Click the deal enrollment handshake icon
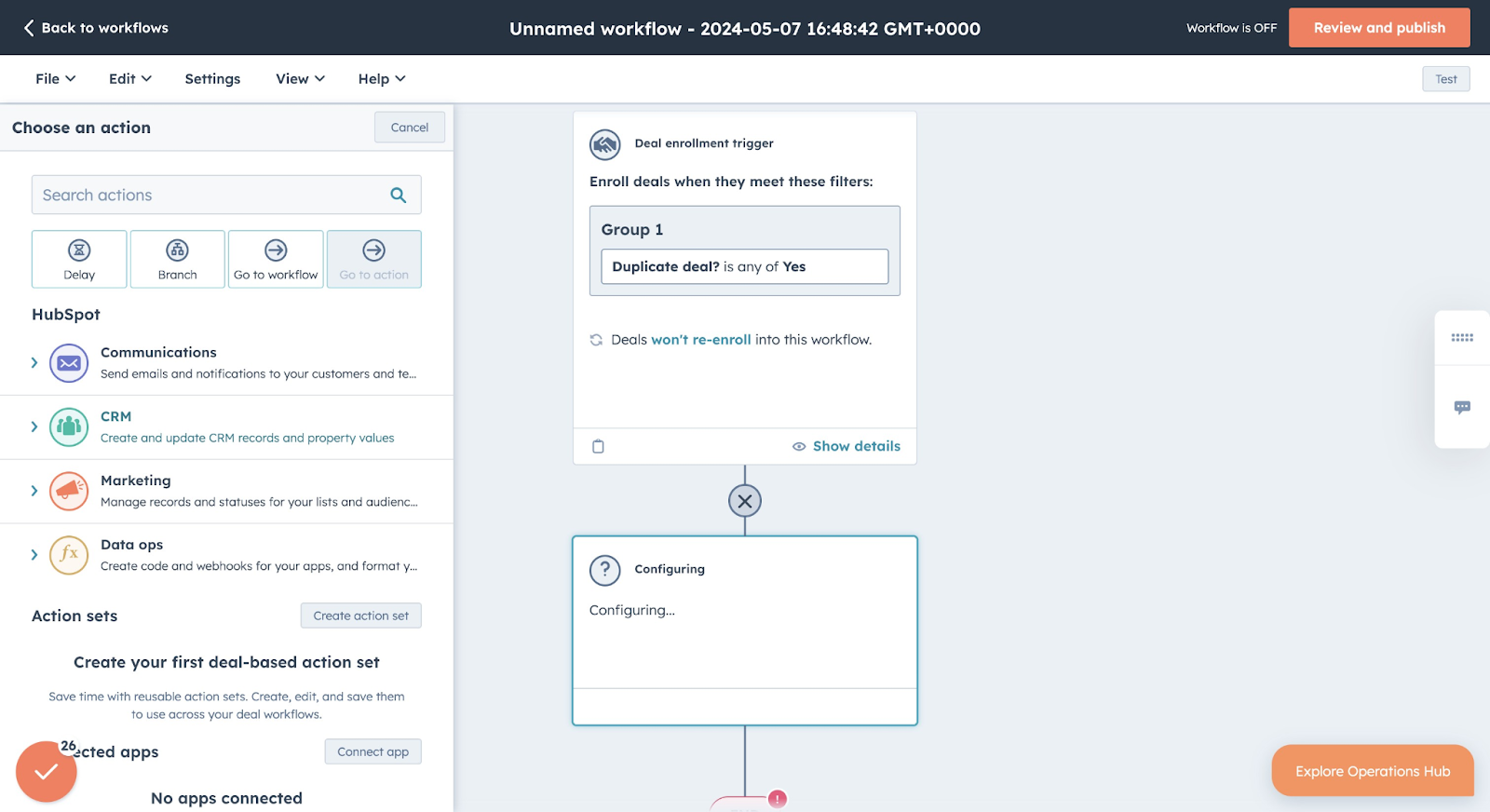Viewport: 1490px width, 812px height. [x=605, y=144]
